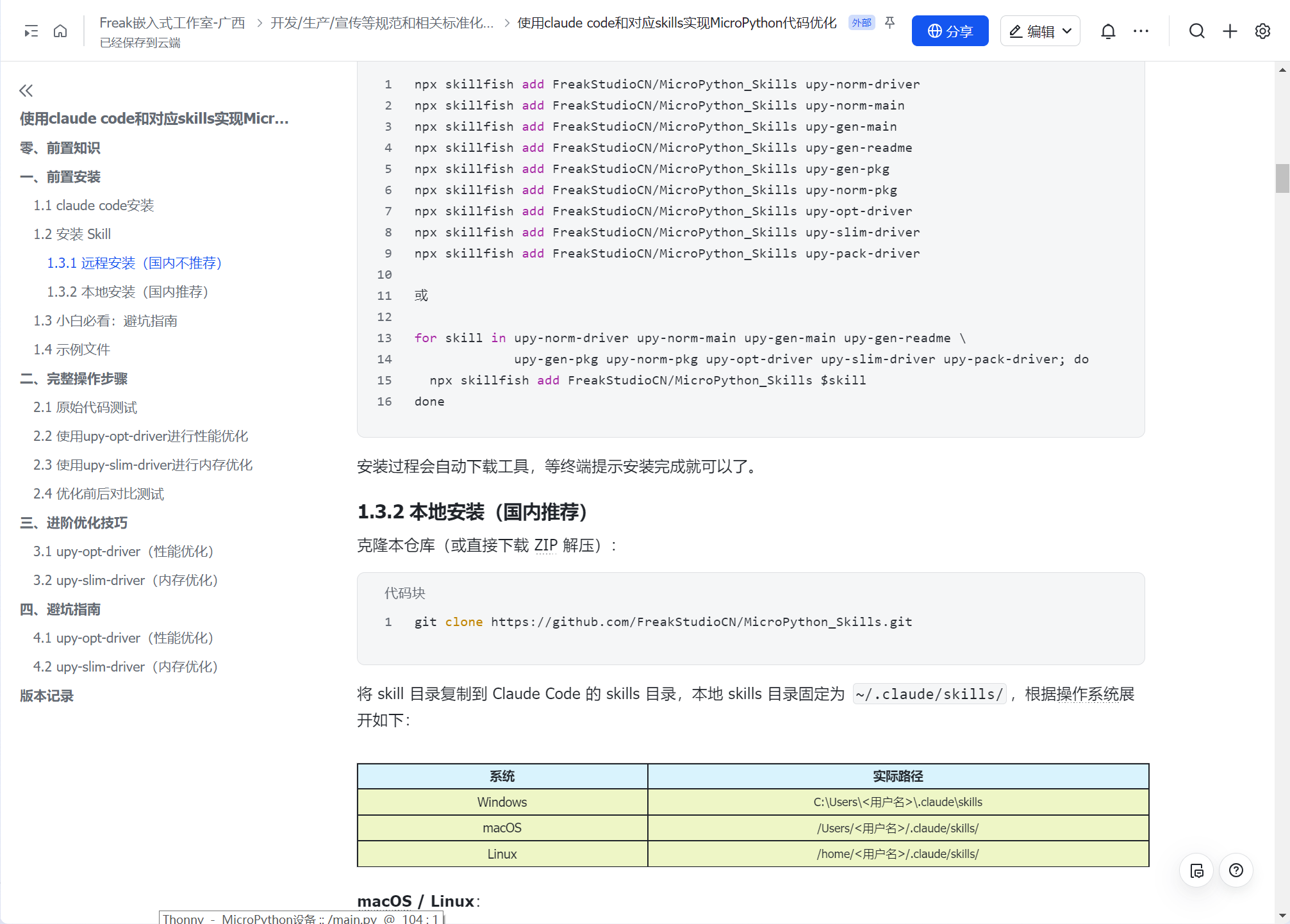Go to 二、完整操作步骤 section
Image resolution: width=1290 pixels, height=924 pixels.
[74, 379]
